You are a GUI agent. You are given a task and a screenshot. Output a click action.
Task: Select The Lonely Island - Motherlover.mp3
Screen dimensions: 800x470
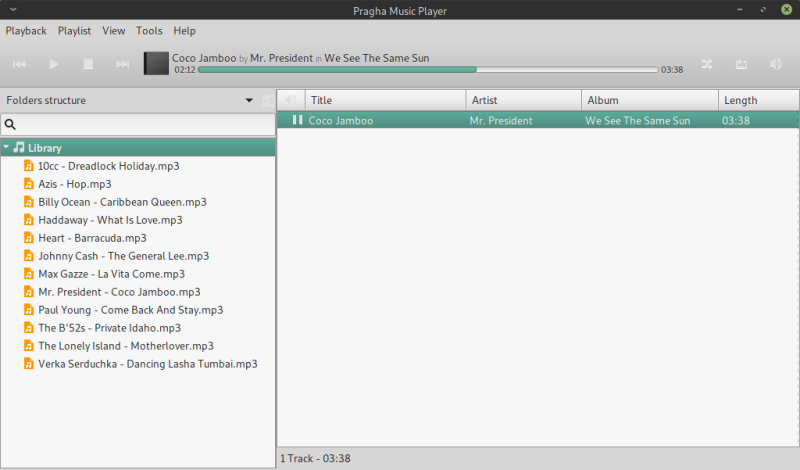click(126, 346)
